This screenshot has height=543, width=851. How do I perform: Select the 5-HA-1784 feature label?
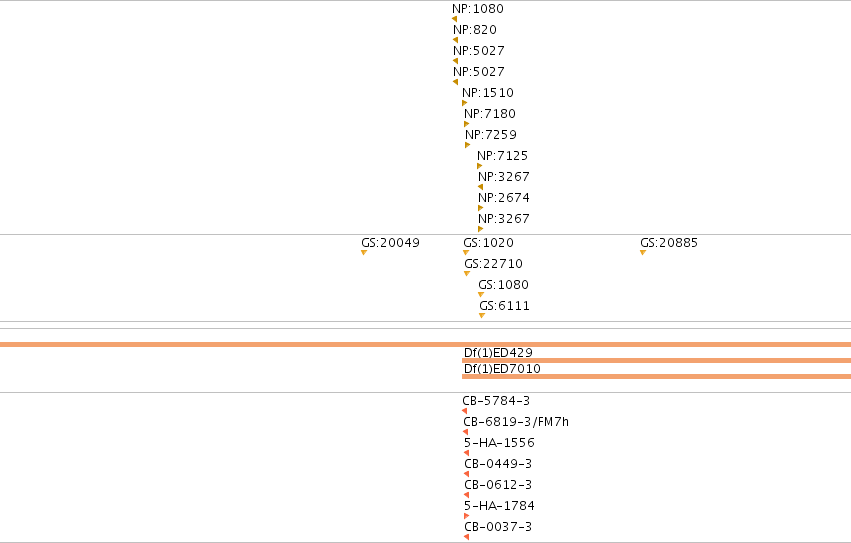pyautogui.click(x=499, y=506)
